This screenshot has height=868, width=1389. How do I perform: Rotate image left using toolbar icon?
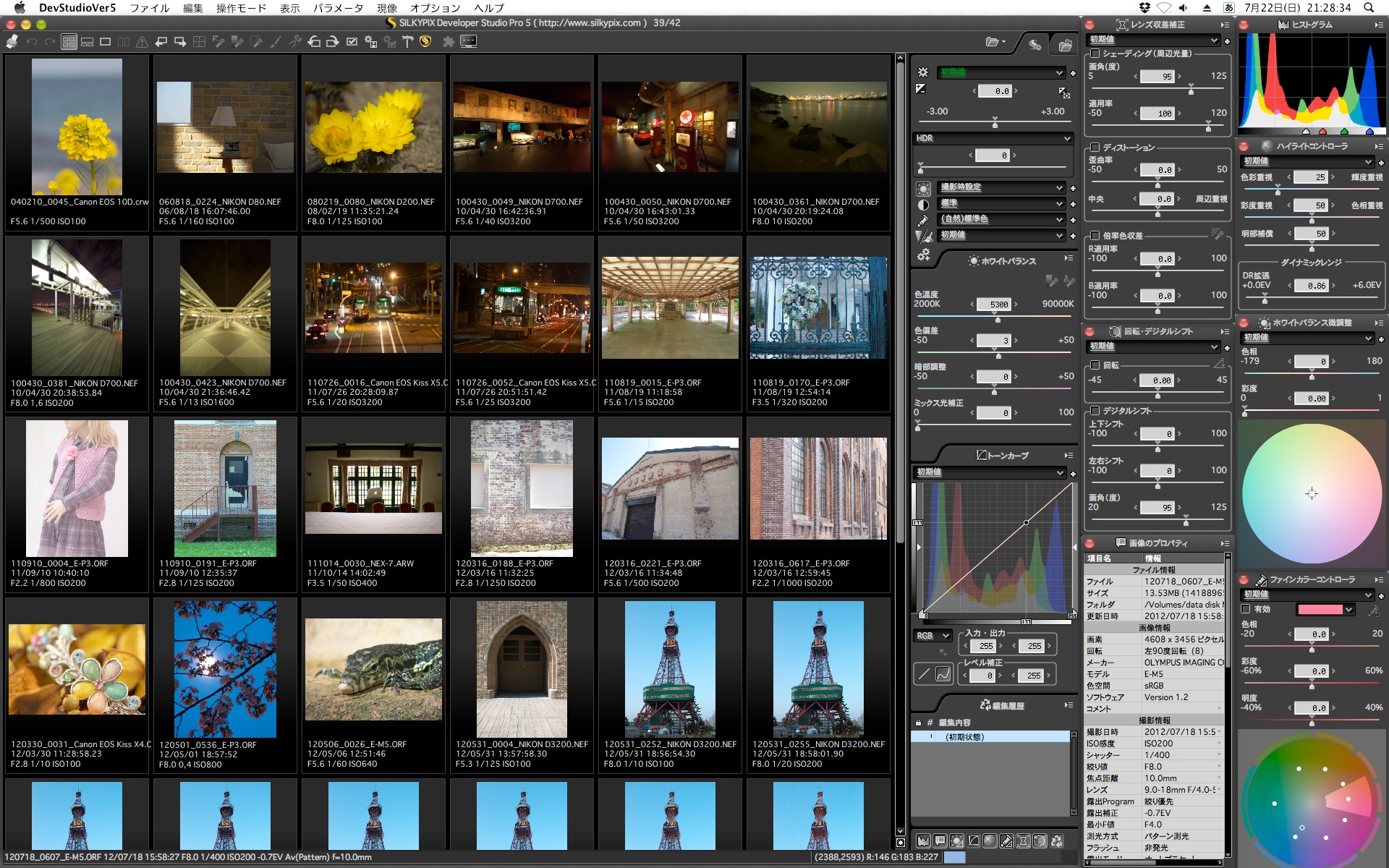tap(314, 42)
